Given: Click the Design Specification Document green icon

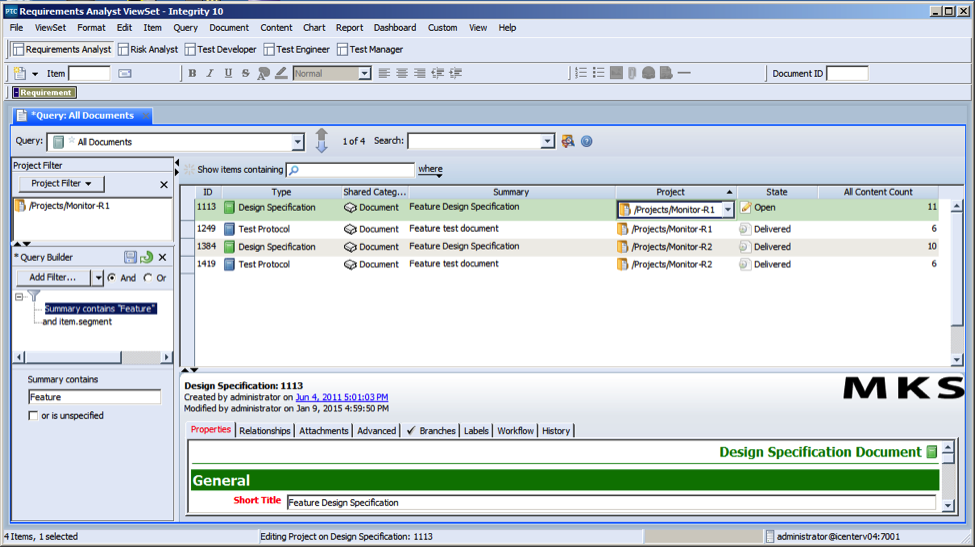Looking at the screenshot, I should pos(931,452).
